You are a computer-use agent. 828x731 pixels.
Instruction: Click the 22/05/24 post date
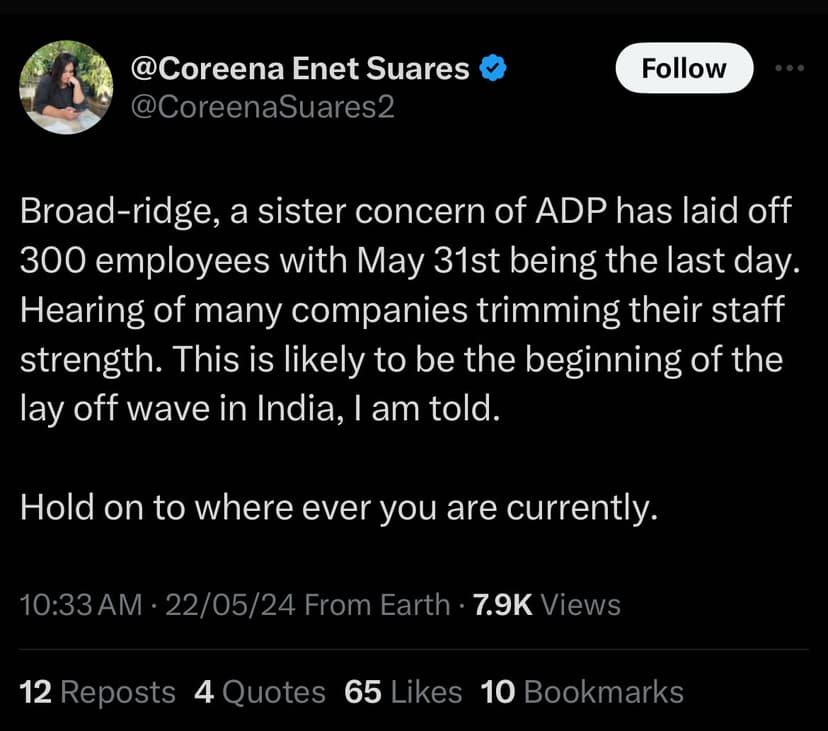click(x=229, y=605)
